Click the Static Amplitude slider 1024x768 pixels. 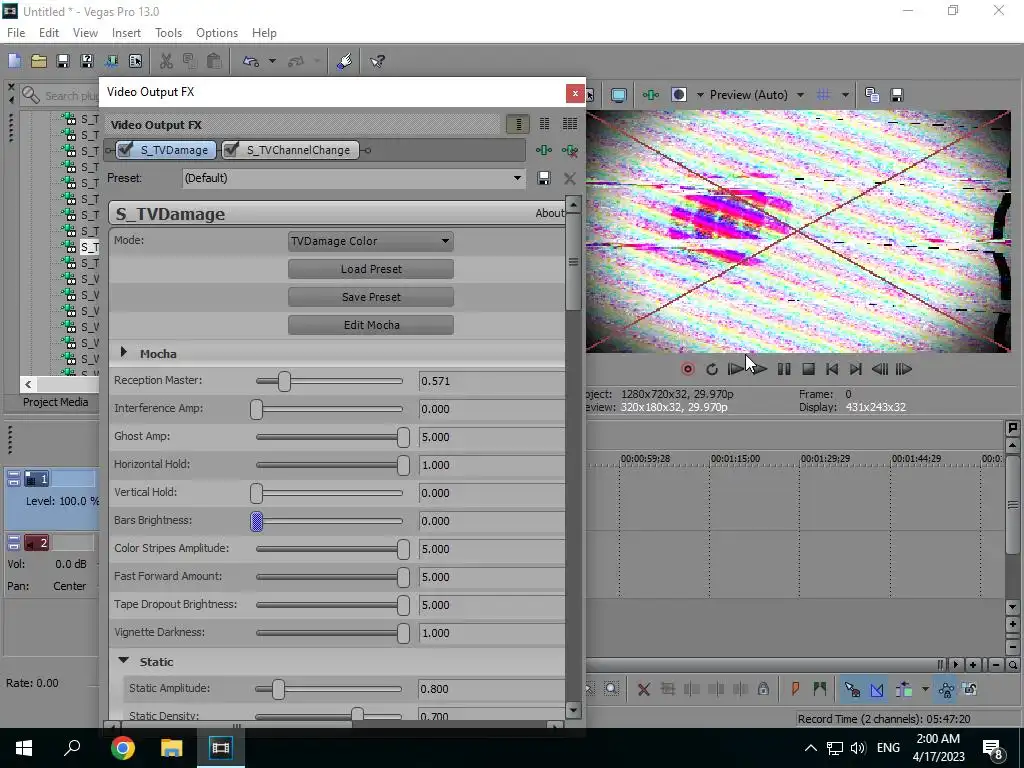(x=328, y=689)
